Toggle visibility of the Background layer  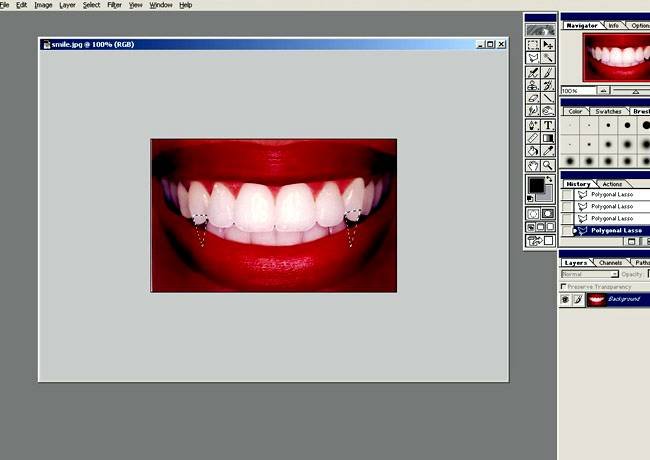coord(565,299)
